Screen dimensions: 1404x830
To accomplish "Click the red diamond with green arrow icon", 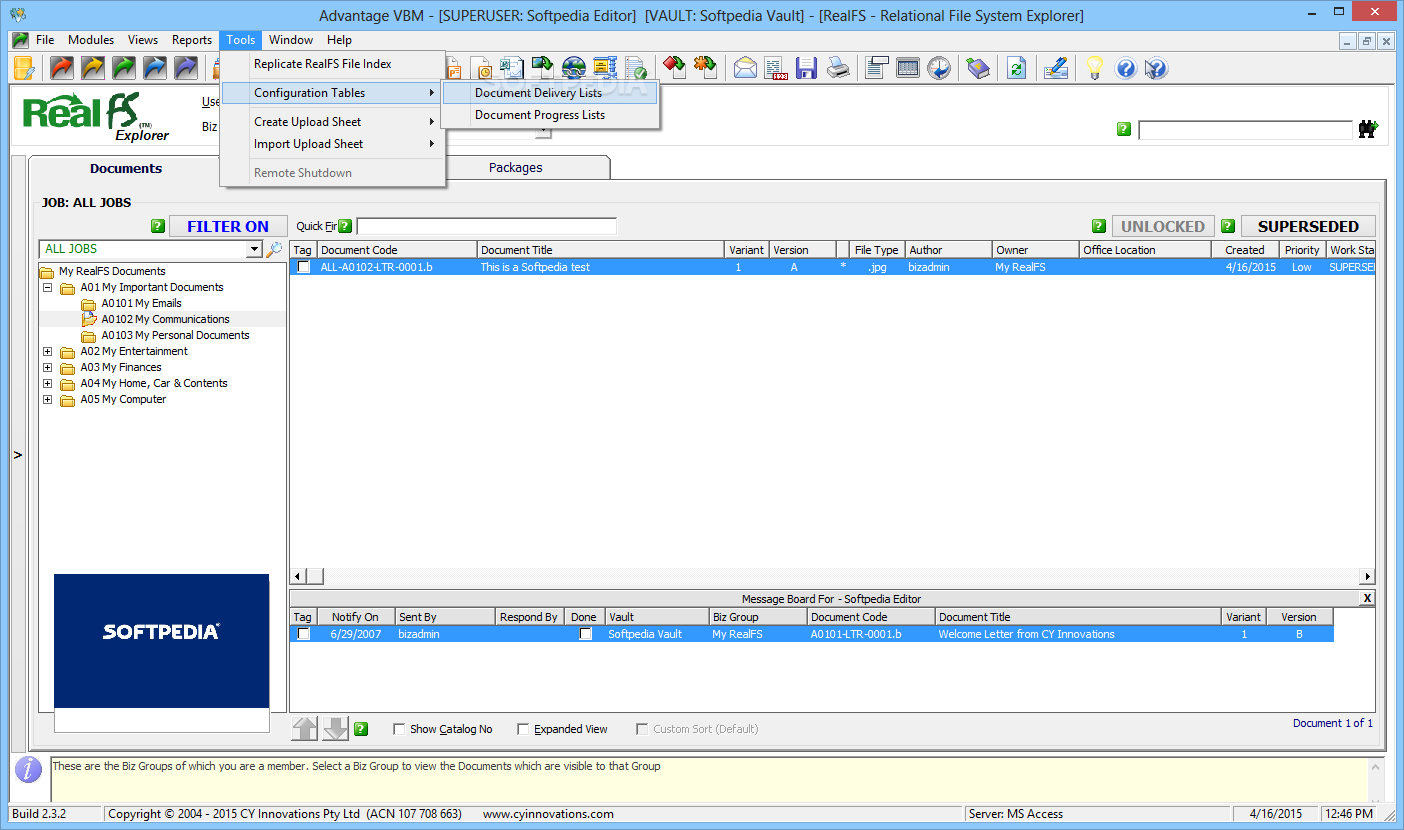I will [x=675, y=68].
